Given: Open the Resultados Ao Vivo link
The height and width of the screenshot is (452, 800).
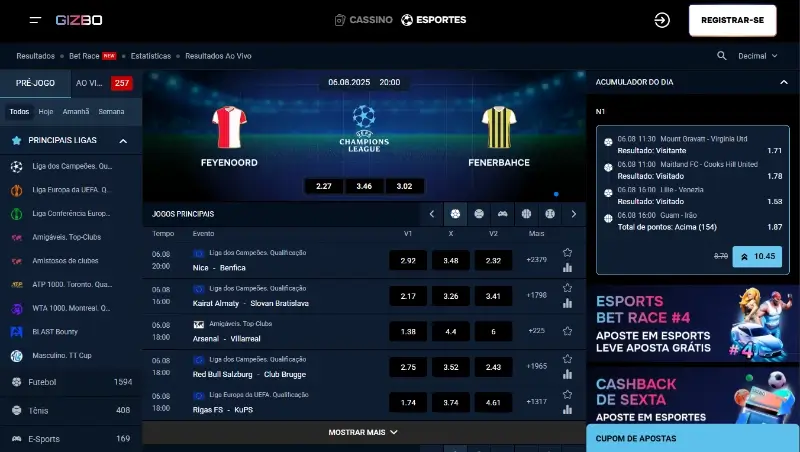Looking at the screenshot, I should click(218, 56).
